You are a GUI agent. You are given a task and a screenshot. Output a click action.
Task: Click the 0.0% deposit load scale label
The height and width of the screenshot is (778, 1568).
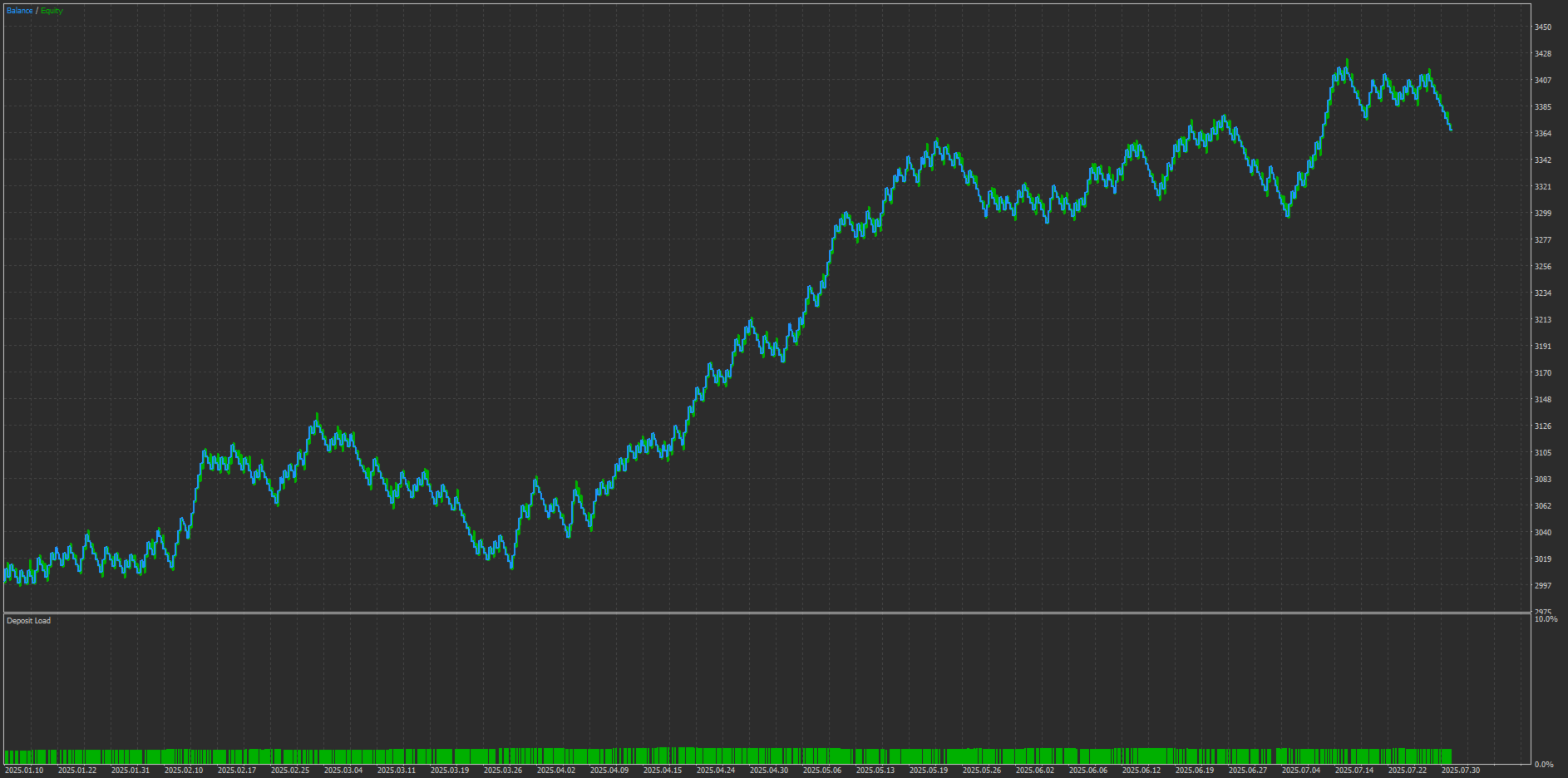(x=1544, y=765)
